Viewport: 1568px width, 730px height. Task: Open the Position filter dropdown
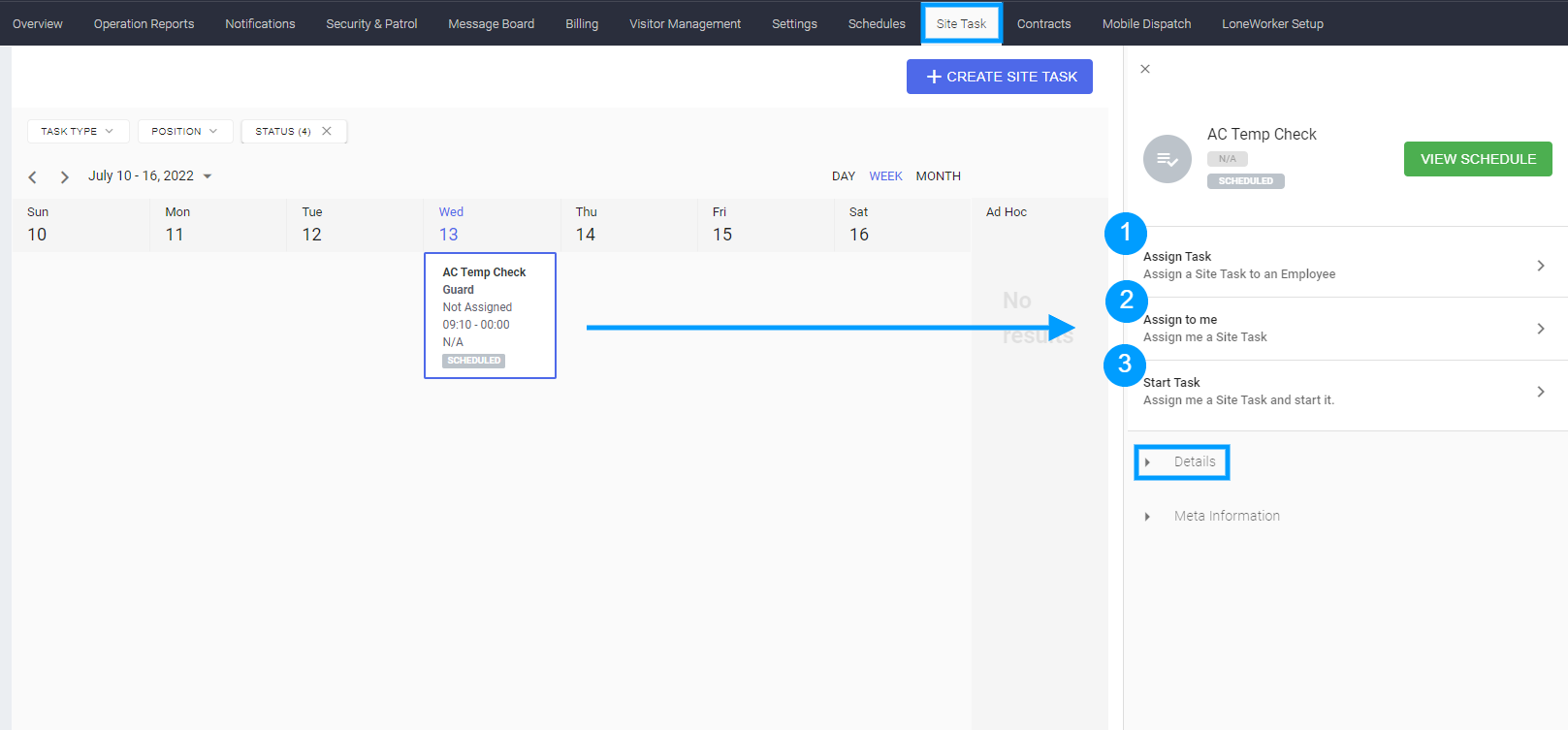click(185, 131)
